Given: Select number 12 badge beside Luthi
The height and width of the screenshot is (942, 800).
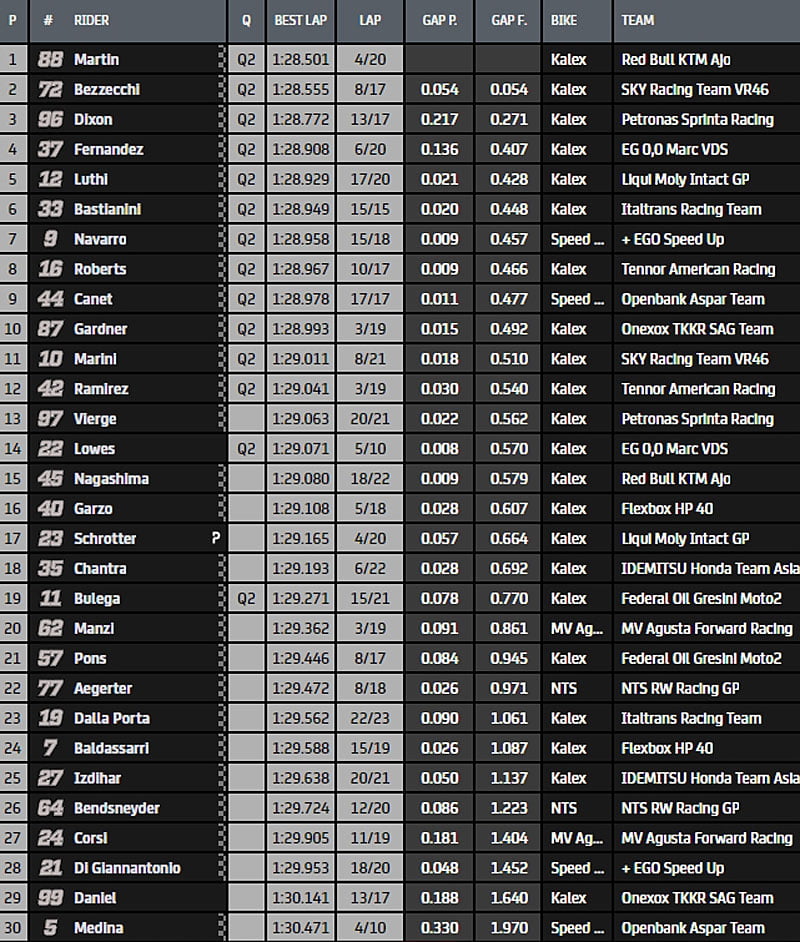Looking at the screenshot, I should 50,179.
